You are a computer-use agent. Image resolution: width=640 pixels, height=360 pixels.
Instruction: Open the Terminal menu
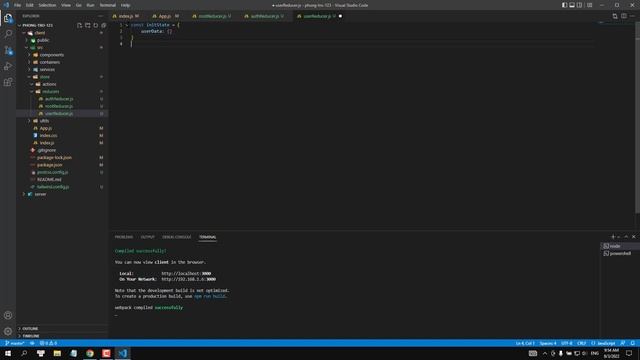click(108, 5)
